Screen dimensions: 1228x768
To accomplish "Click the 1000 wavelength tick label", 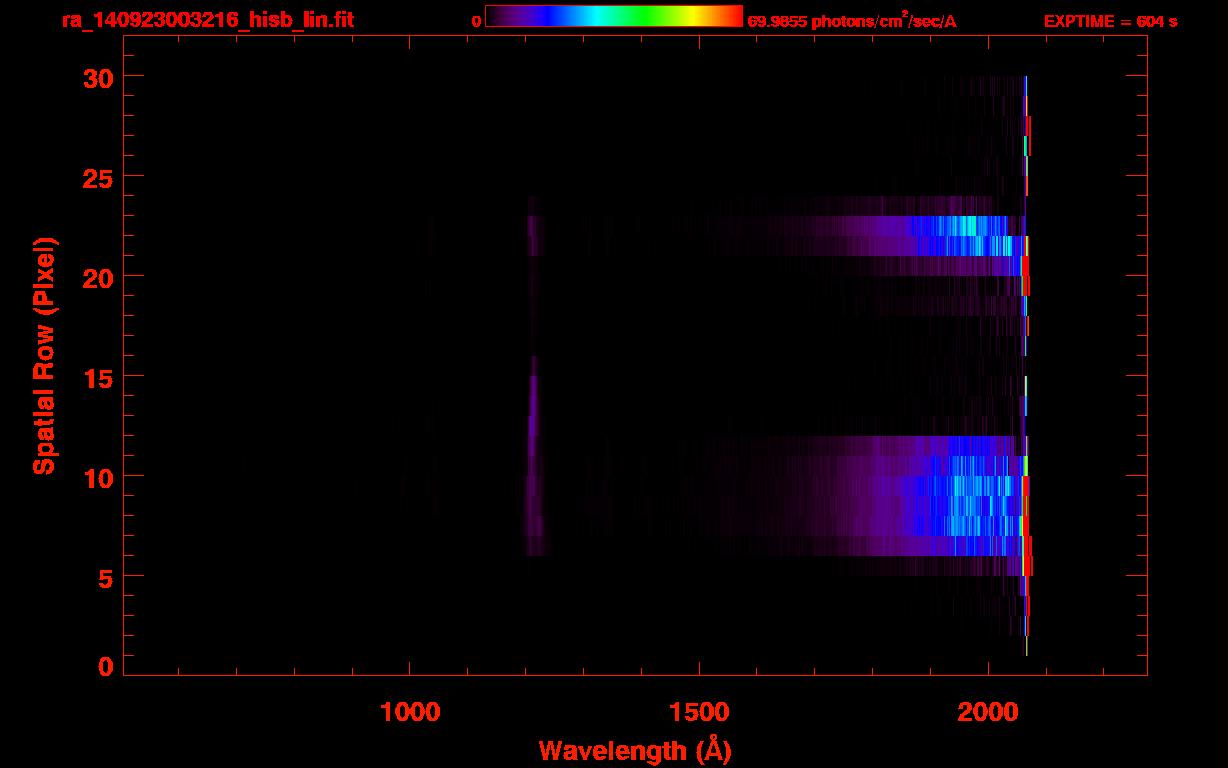I will [410, 712].
